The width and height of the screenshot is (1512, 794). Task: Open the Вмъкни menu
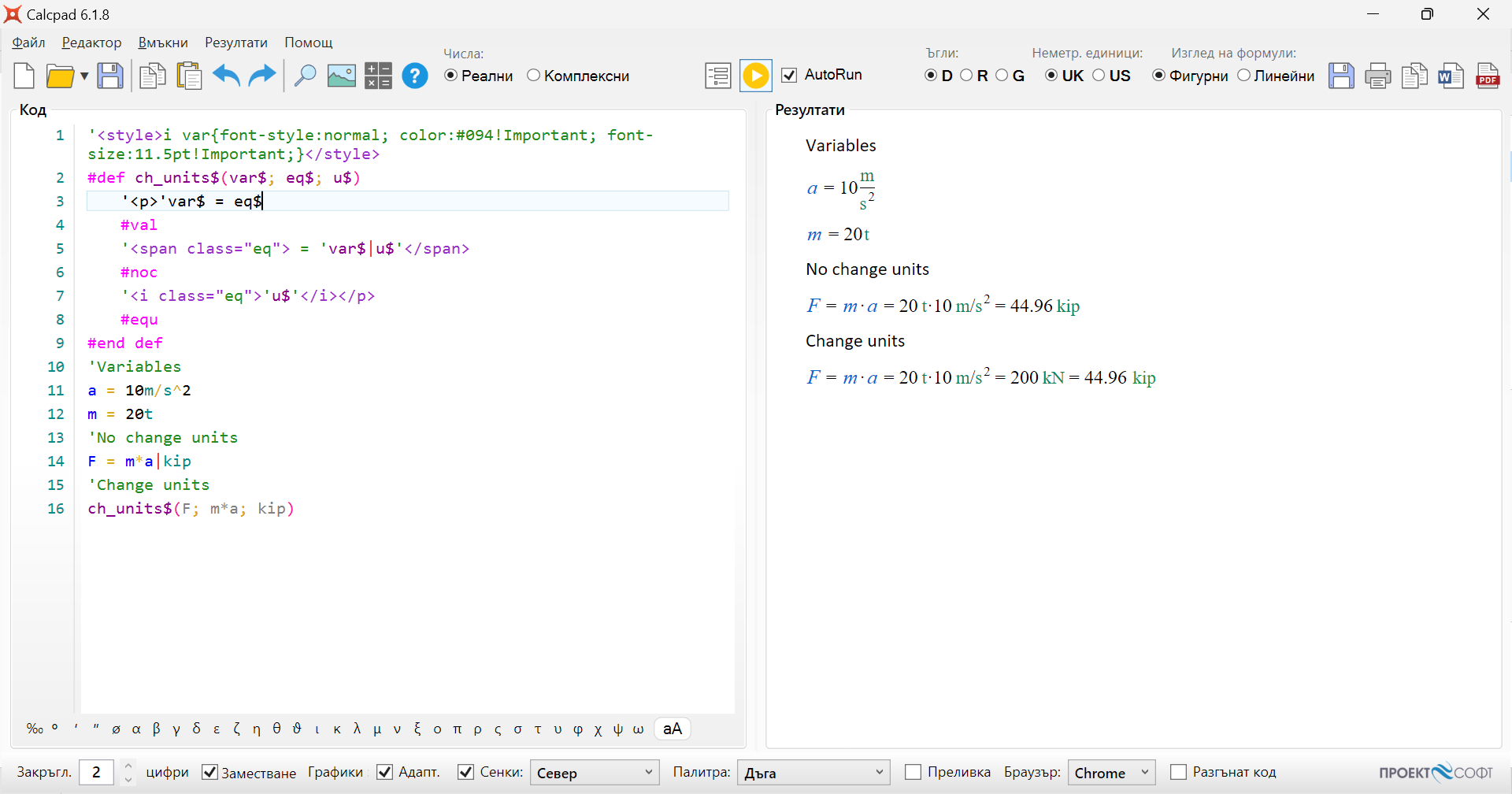pos(163,42)
